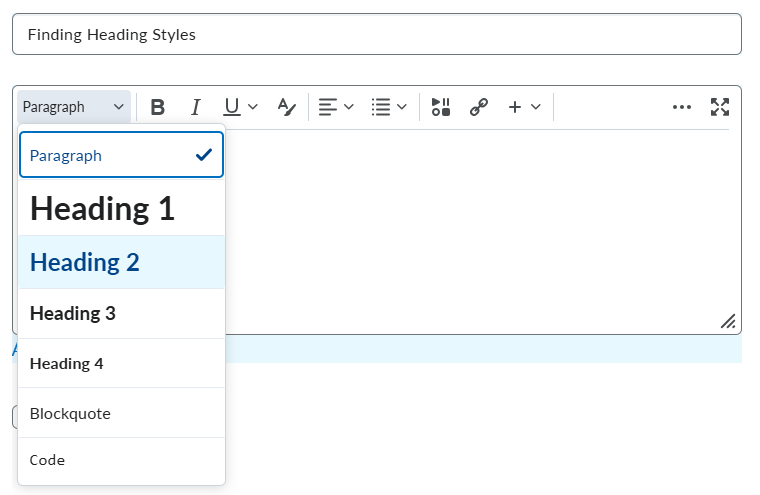The image size is (760, 495).
Task: Click the bulleted list icon
Action: tap(381, 107)
